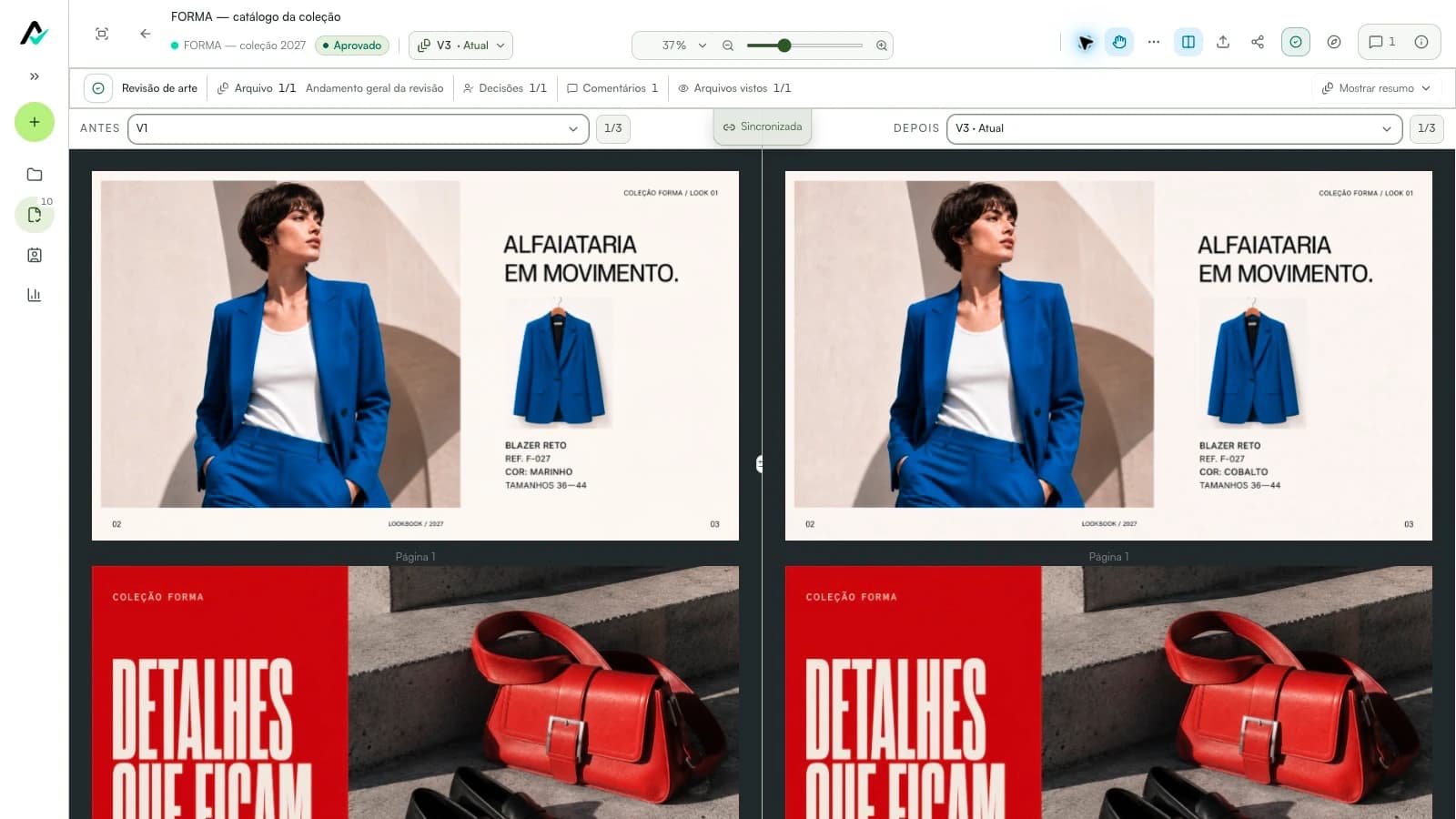Click the ANTES 1/3 page counter

(x=613, y=128)
